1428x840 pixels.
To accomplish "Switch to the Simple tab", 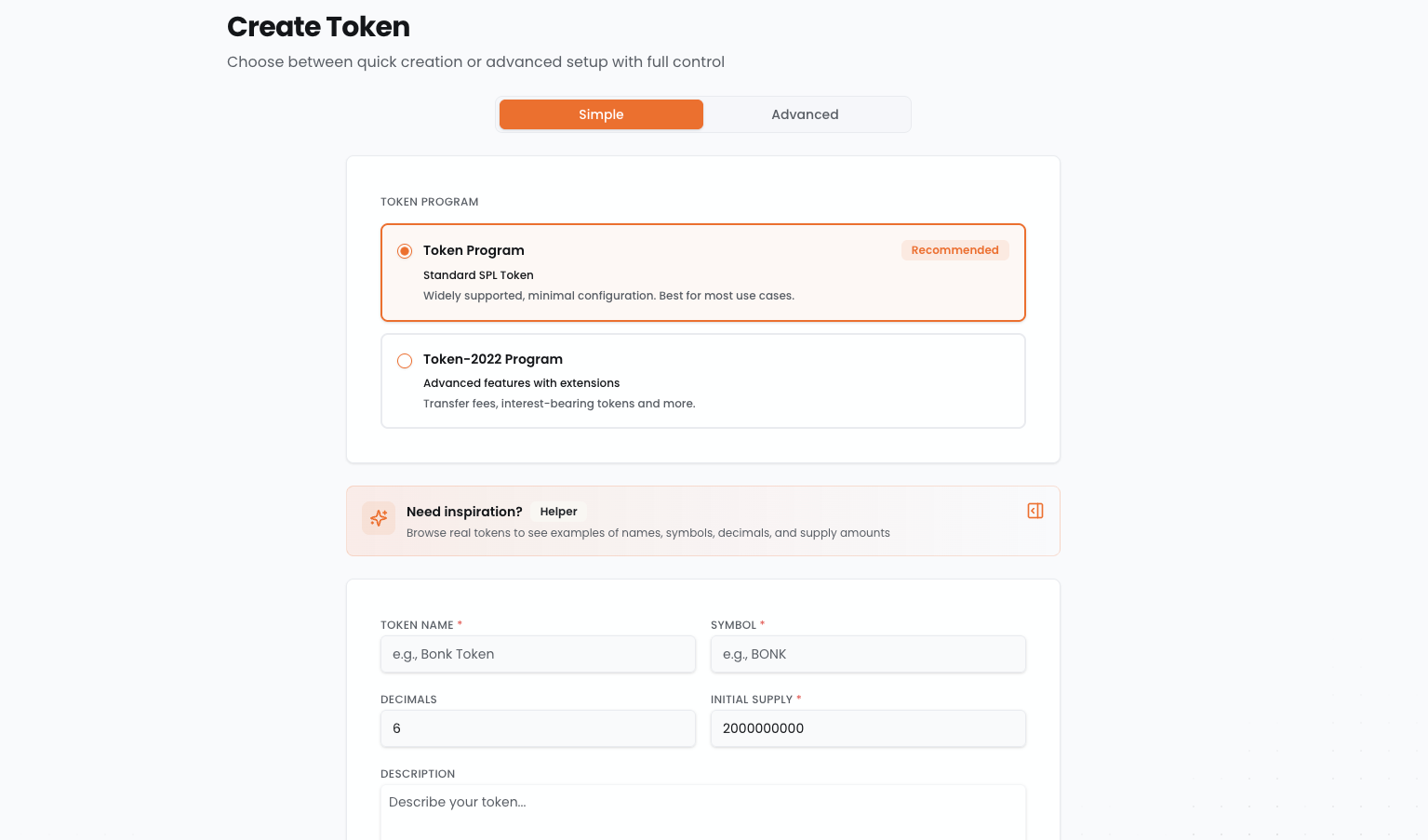I will tap(601, 114).
